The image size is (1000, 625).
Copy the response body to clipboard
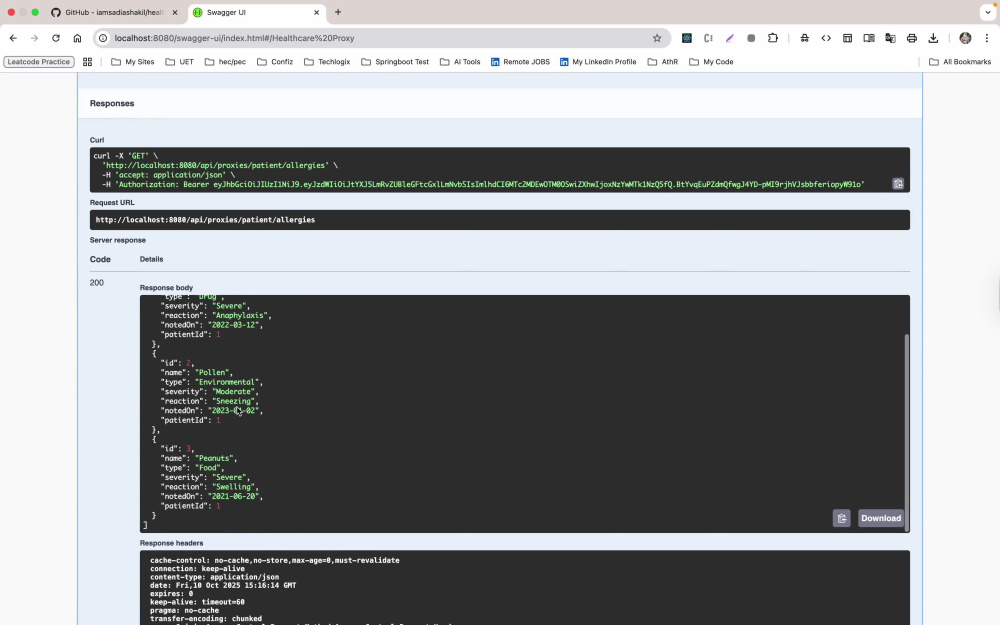click(841, 518)
